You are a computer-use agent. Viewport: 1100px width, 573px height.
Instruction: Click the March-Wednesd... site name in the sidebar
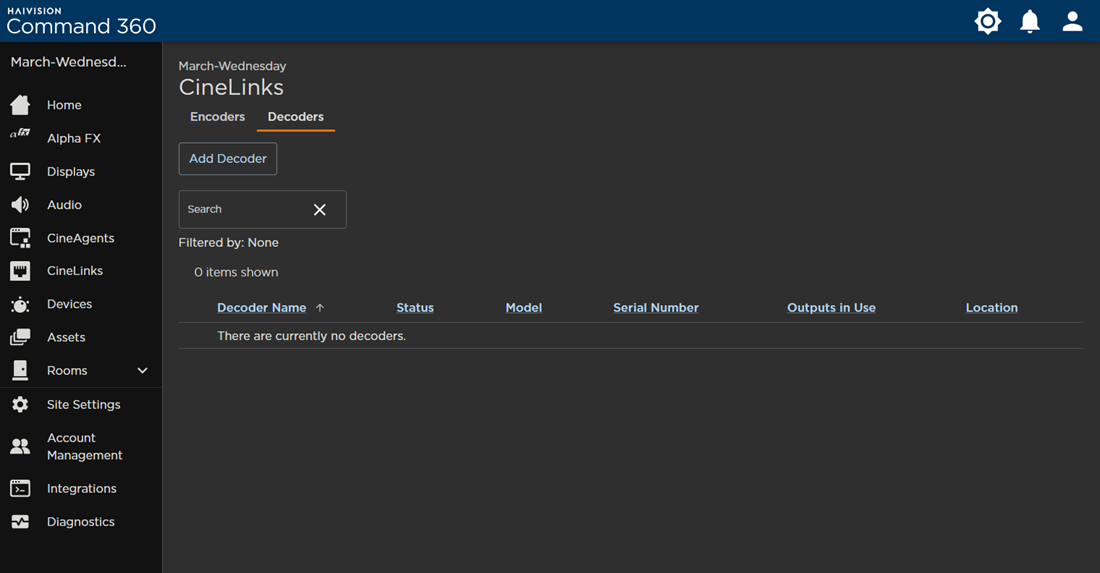[69, 62]
